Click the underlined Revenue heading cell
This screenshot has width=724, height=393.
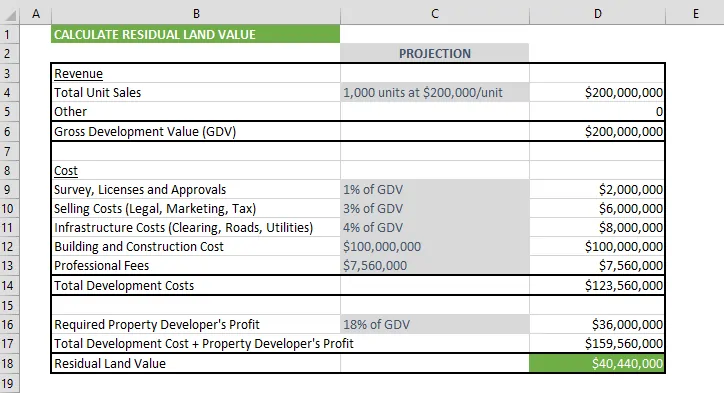(196, 73)
